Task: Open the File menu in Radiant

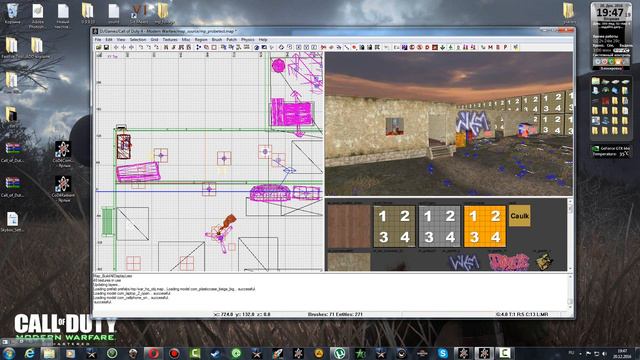Action: coord(98,40)
